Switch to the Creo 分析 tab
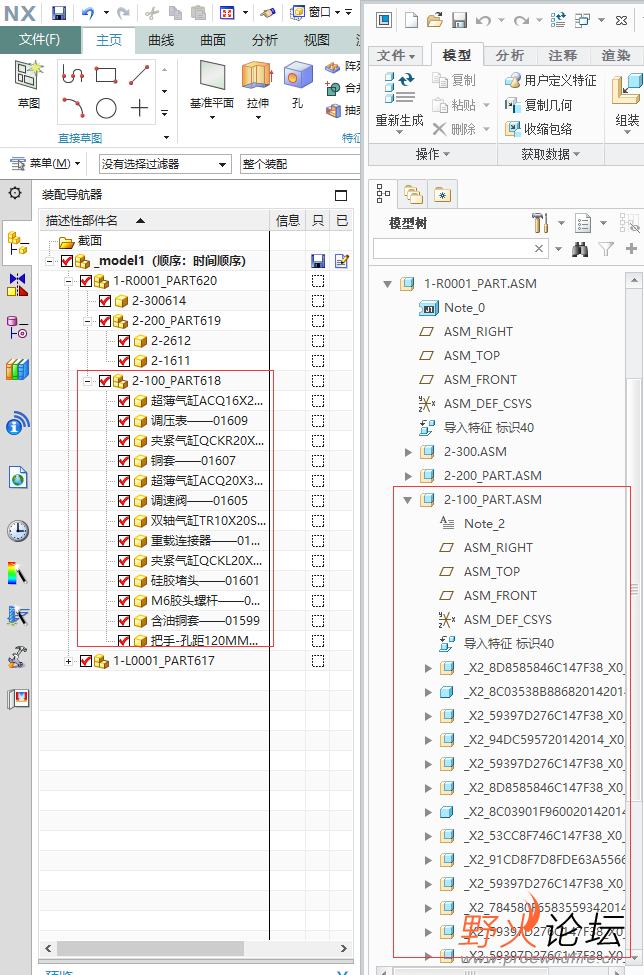 coord(510,55)
